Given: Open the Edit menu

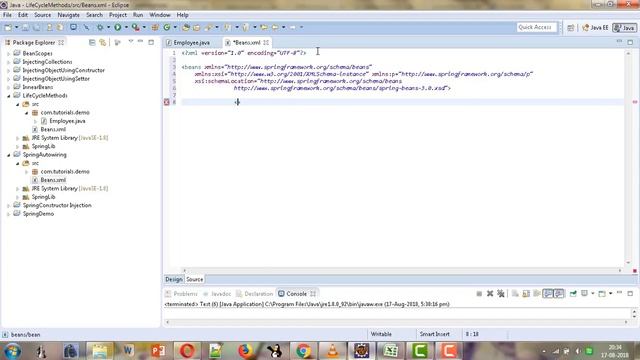Looking at the screenshot, I should tap(23, 15).
